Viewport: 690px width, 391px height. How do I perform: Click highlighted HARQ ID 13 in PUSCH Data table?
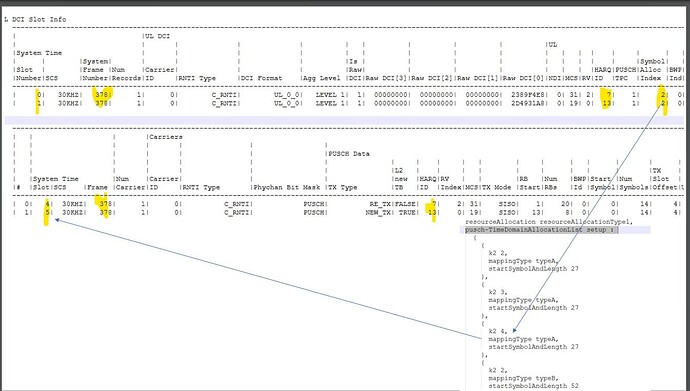pos(432,212)
